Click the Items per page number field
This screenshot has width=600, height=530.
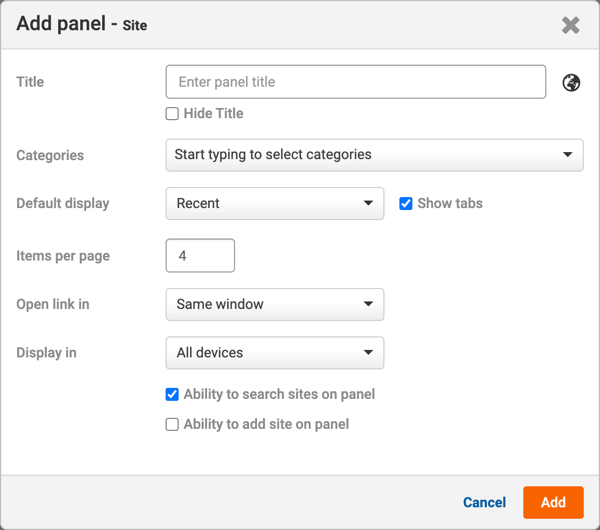[x=200, y=256]
